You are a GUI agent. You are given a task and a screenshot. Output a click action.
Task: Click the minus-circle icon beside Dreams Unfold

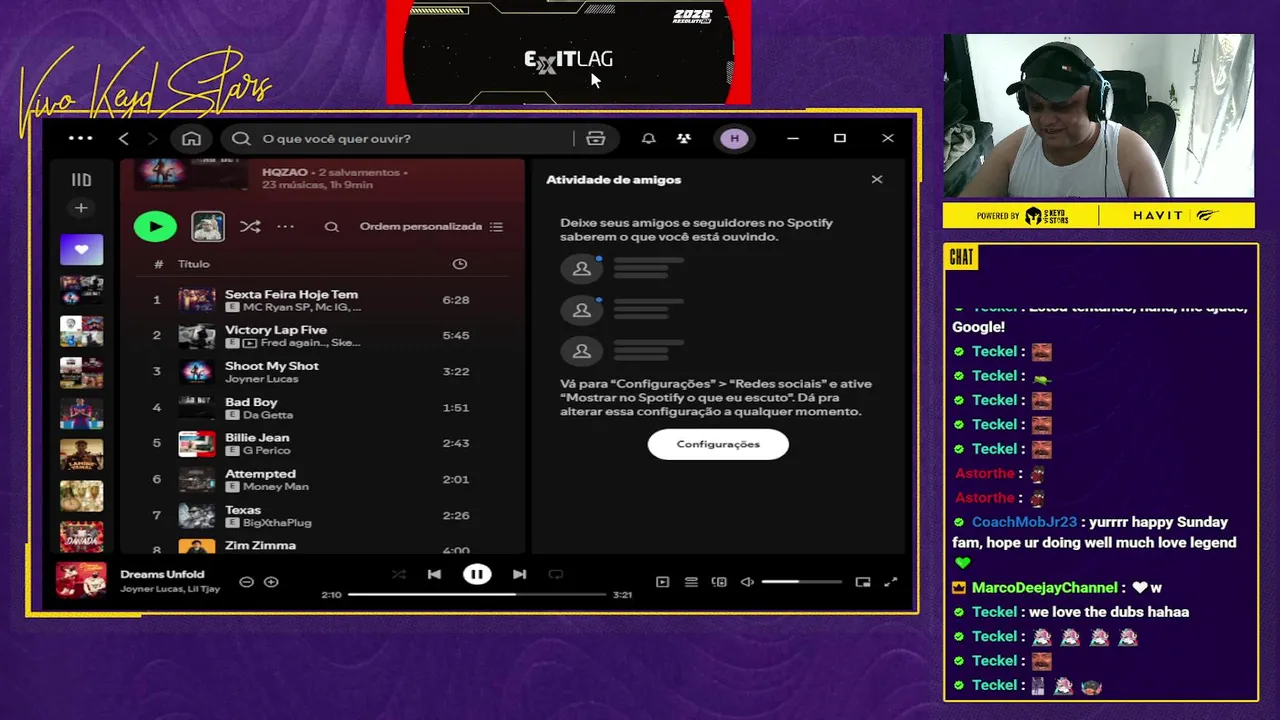246,582
